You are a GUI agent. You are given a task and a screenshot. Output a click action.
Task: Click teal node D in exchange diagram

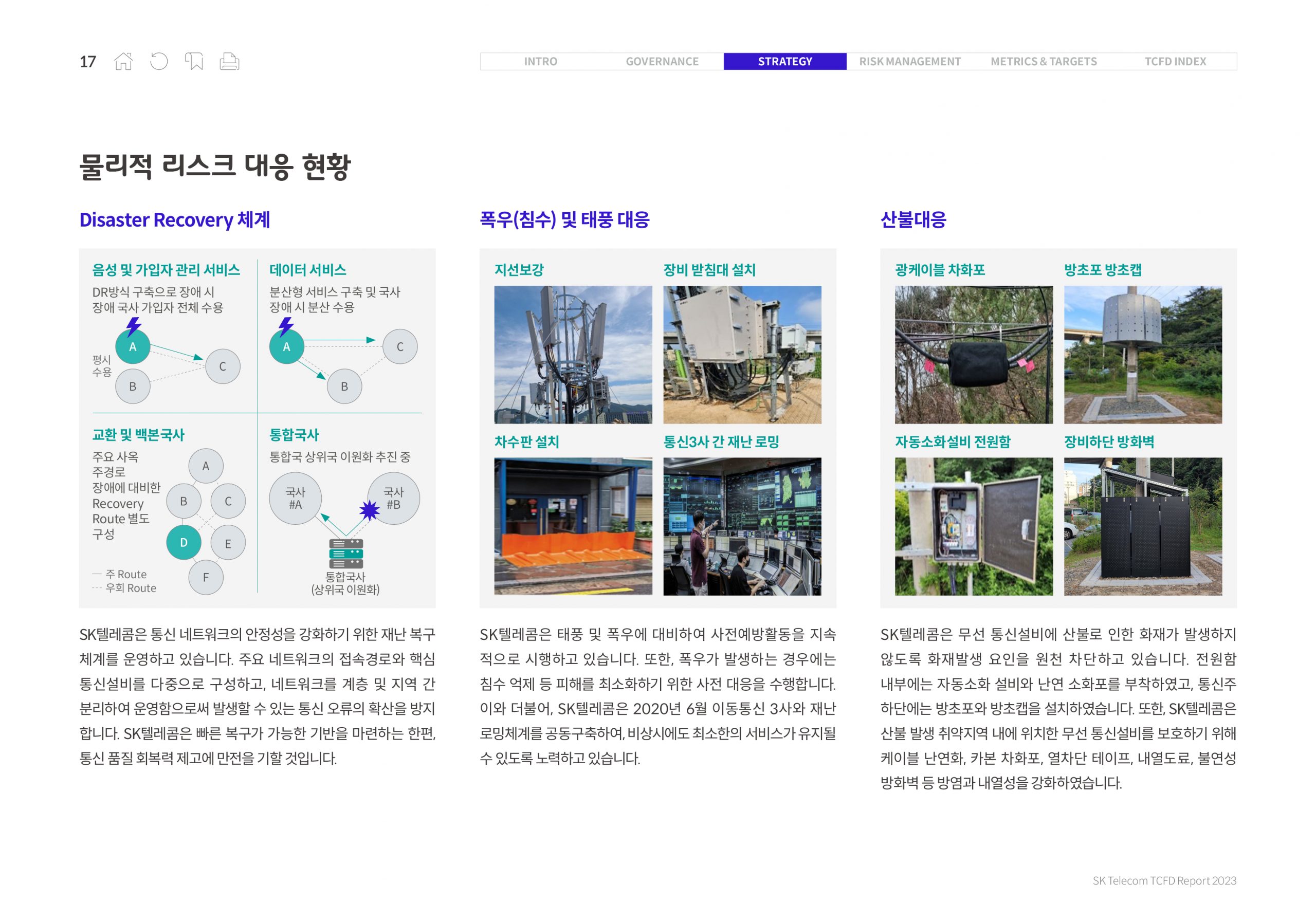184,542
